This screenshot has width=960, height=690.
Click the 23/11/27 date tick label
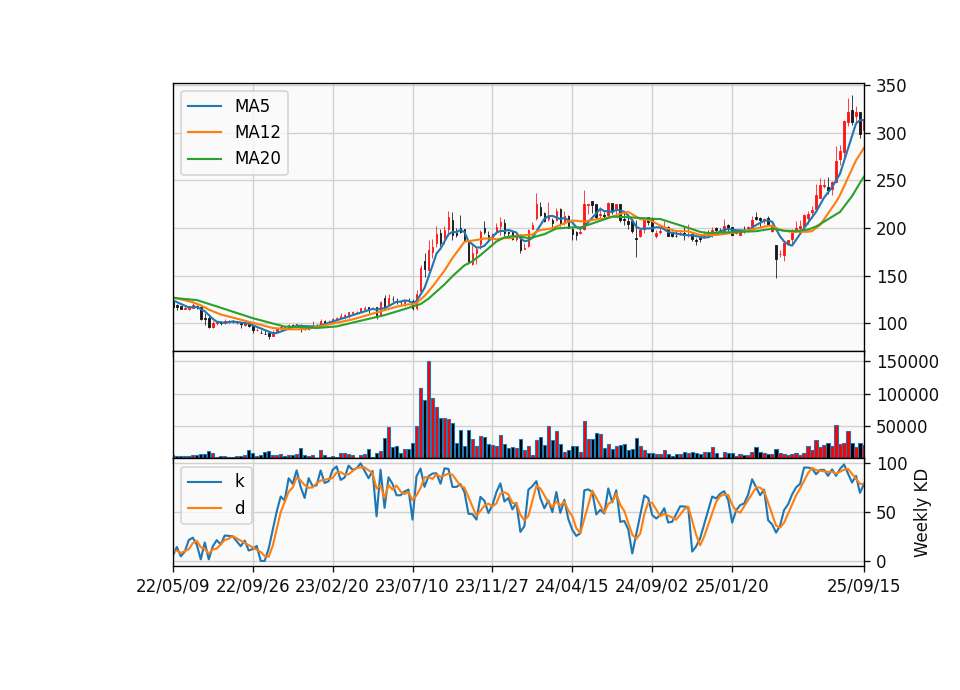(x=492, y=586)
